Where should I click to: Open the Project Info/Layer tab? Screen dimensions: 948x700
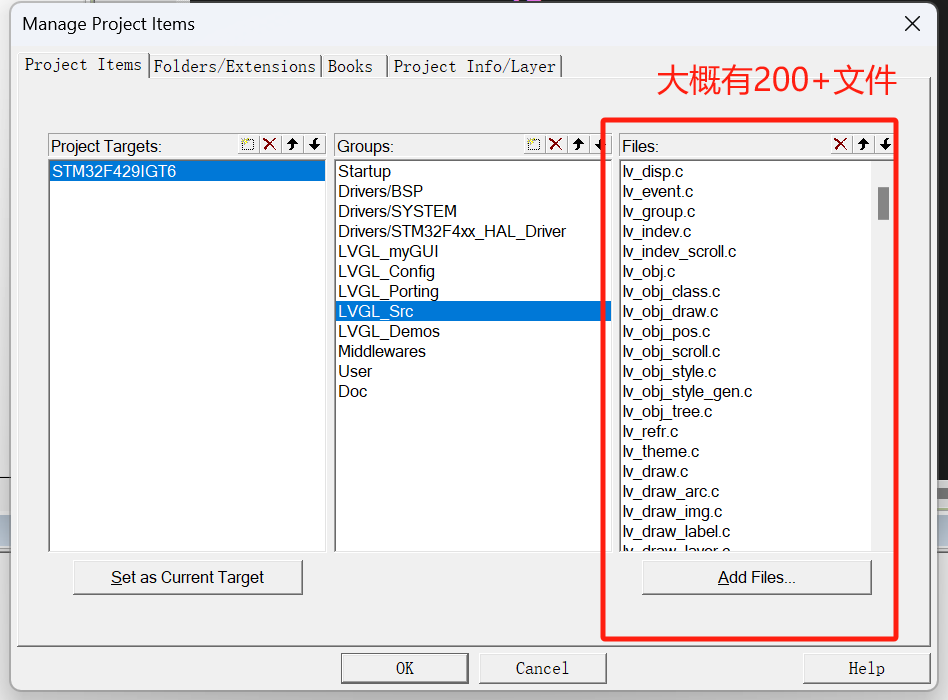click(x=474, y=66)
